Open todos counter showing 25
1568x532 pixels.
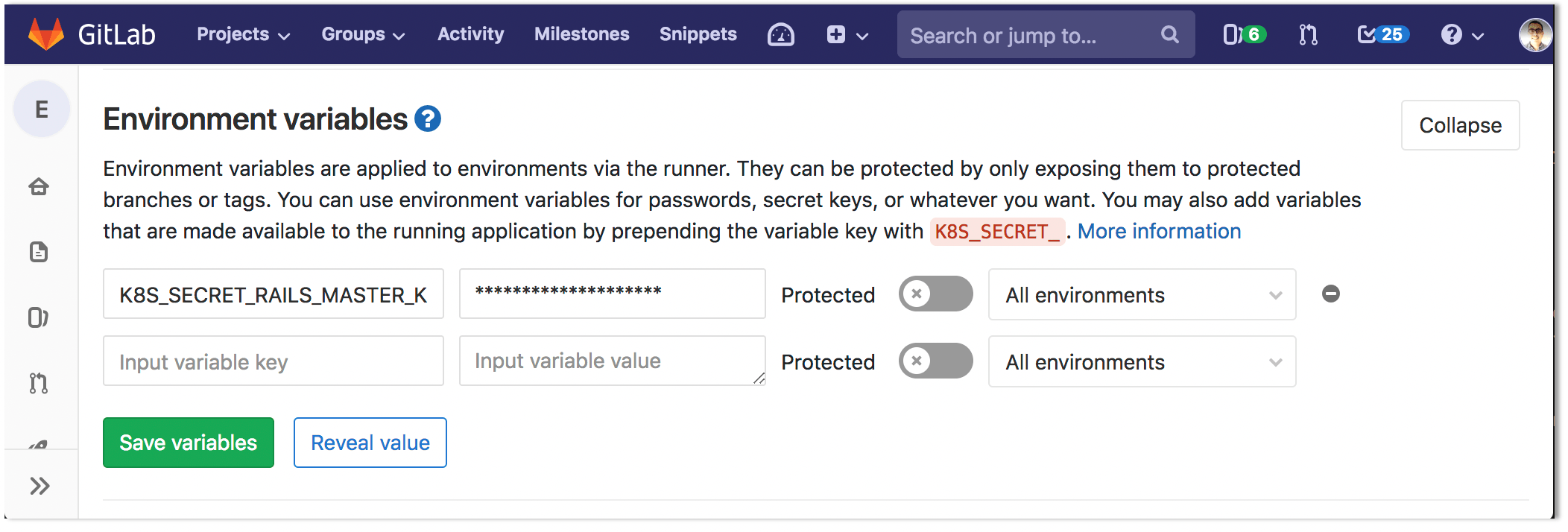point(1383,34)
